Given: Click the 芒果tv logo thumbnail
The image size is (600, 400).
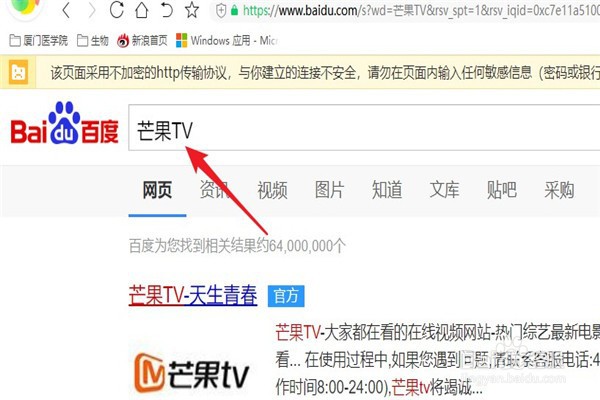Looking at the screenshot, I should pyautogui.click(x=192, y=374).
